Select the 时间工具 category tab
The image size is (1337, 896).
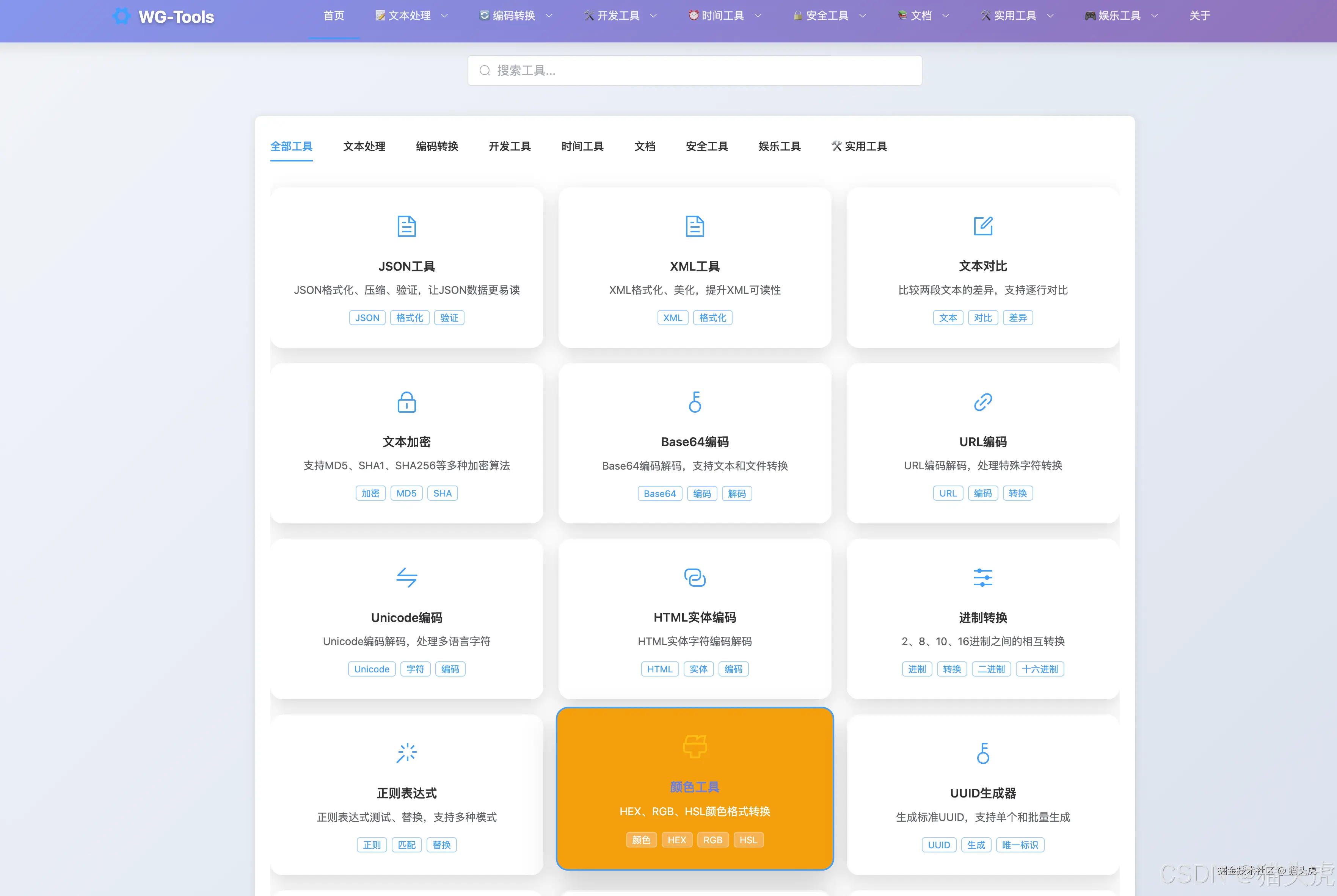point(582,146)
